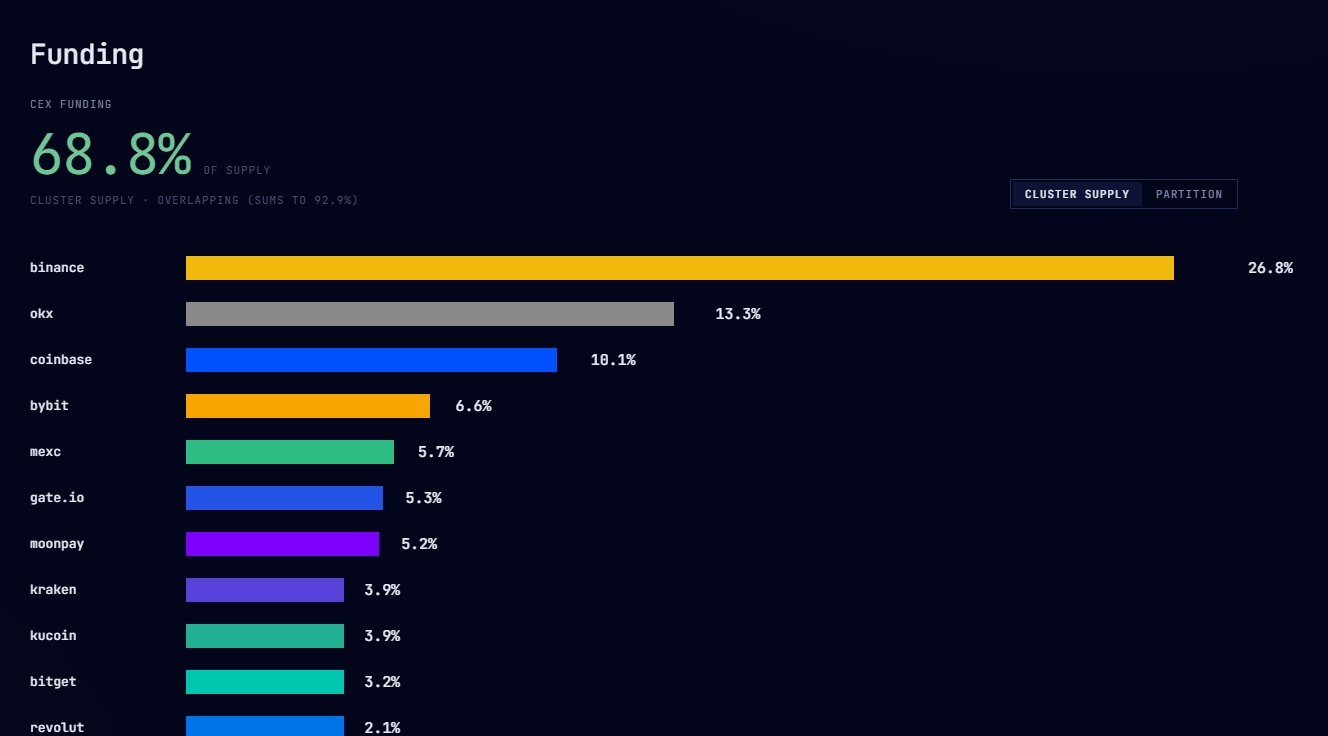Click the bitget row's bar
1328x736 pixels.
265,682
